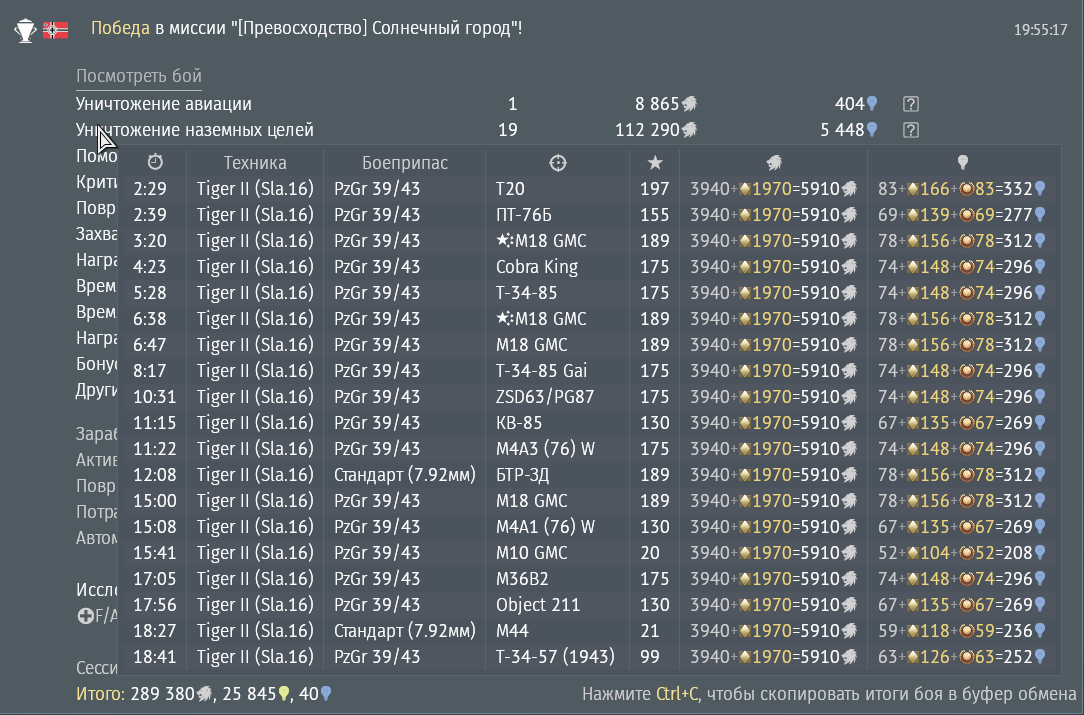Select the "Уничтожение авиации" reward row

point(164,104)
